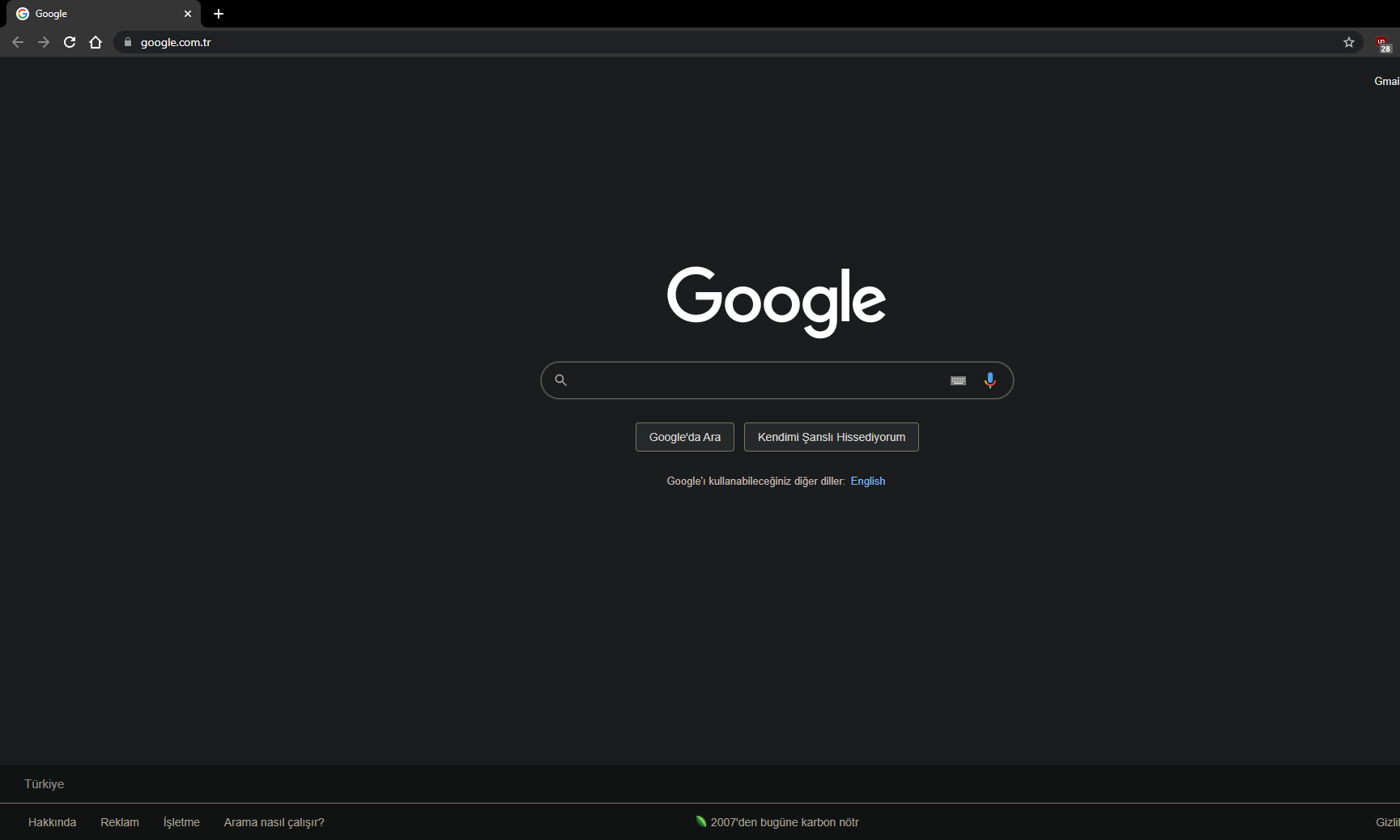
Task: View site info via the padlock icon
Action: click(x=127, y=42)
